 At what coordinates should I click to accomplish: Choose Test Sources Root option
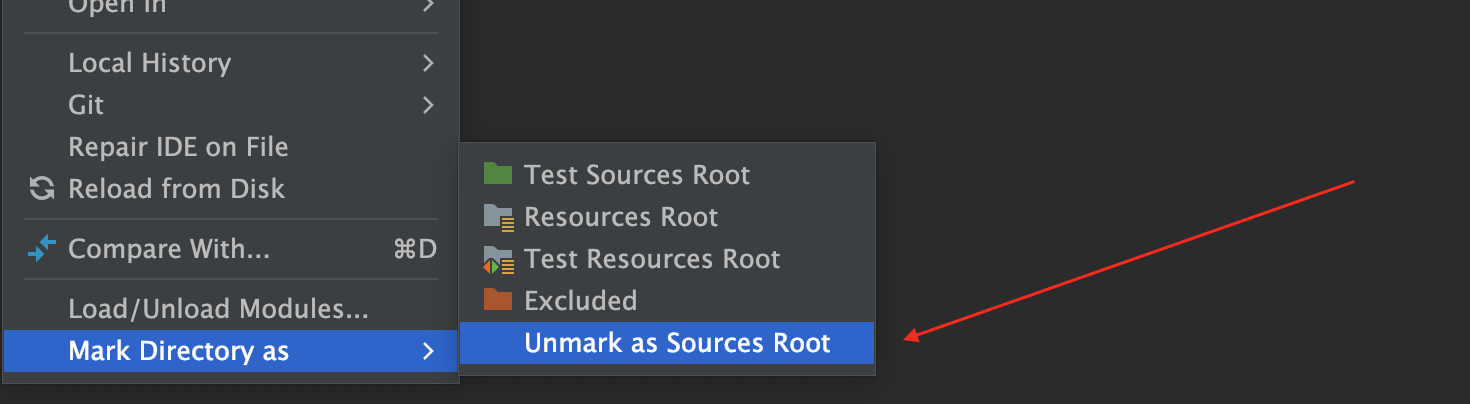[637, 175]
